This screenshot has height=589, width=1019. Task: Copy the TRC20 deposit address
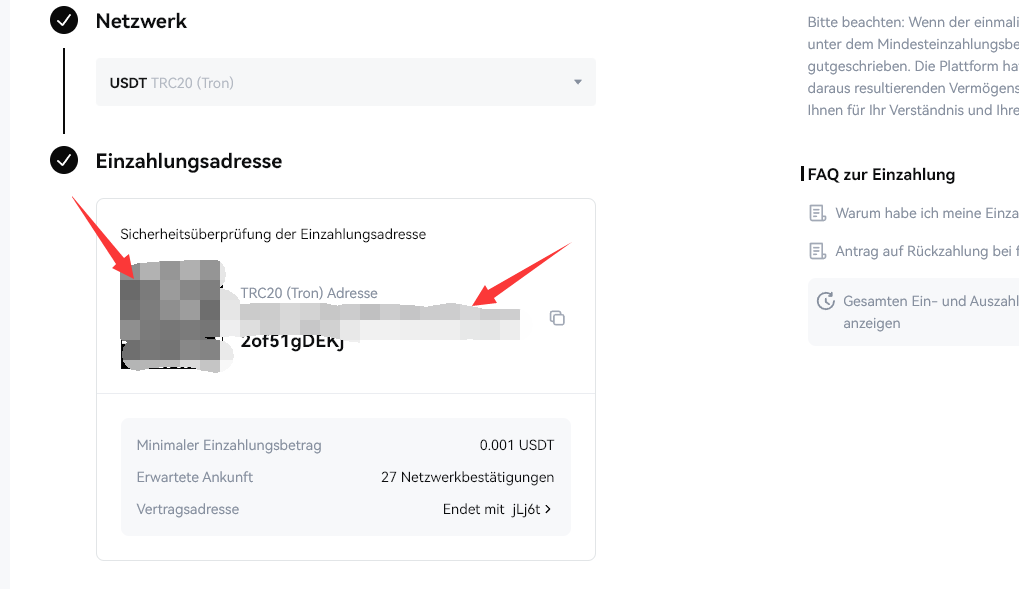557,318
